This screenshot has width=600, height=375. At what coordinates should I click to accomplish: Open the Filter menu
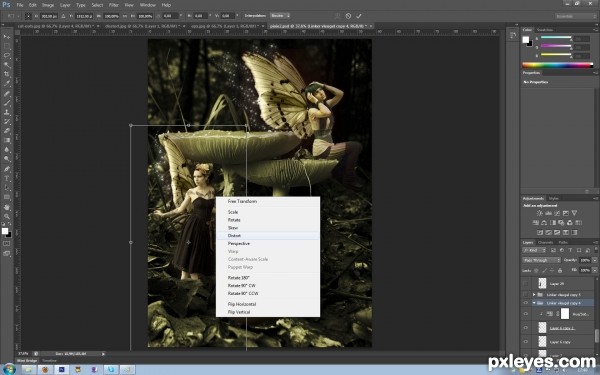click(x=113, y=5)
